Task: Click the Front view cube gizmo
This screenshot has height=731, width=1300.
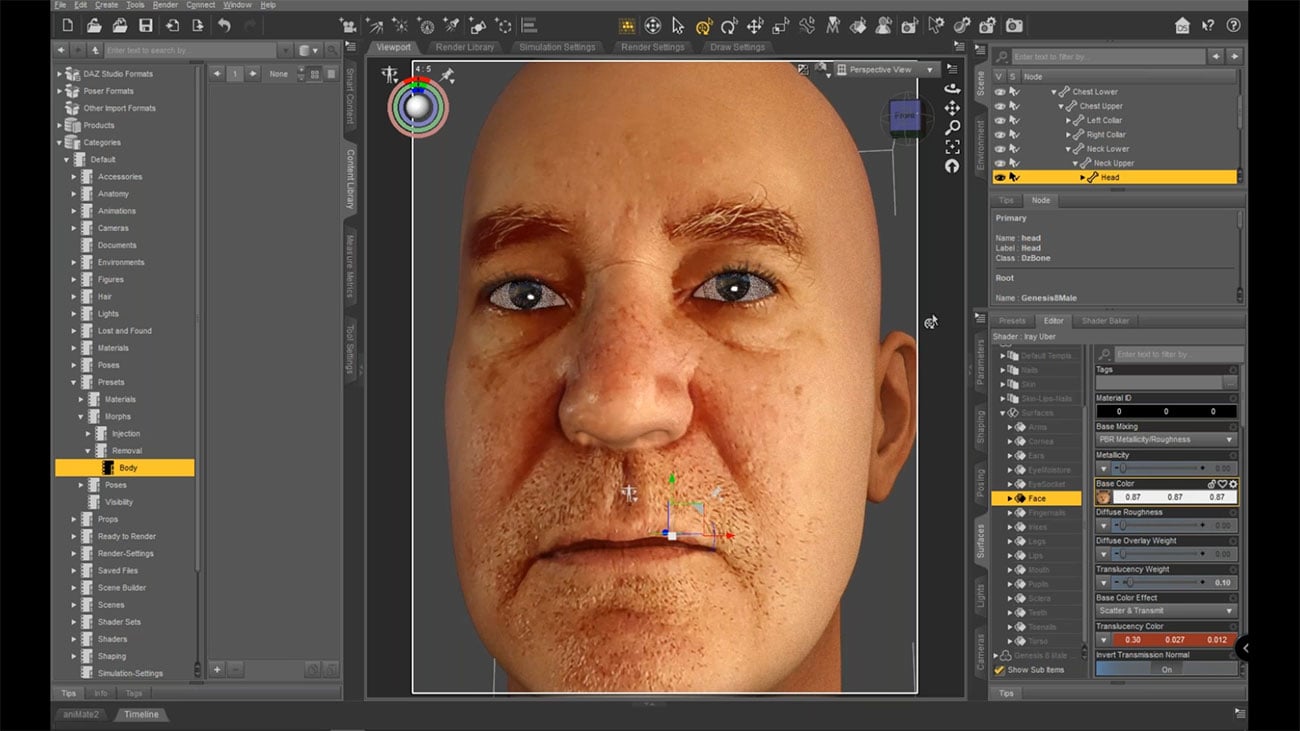Action: 907,116
